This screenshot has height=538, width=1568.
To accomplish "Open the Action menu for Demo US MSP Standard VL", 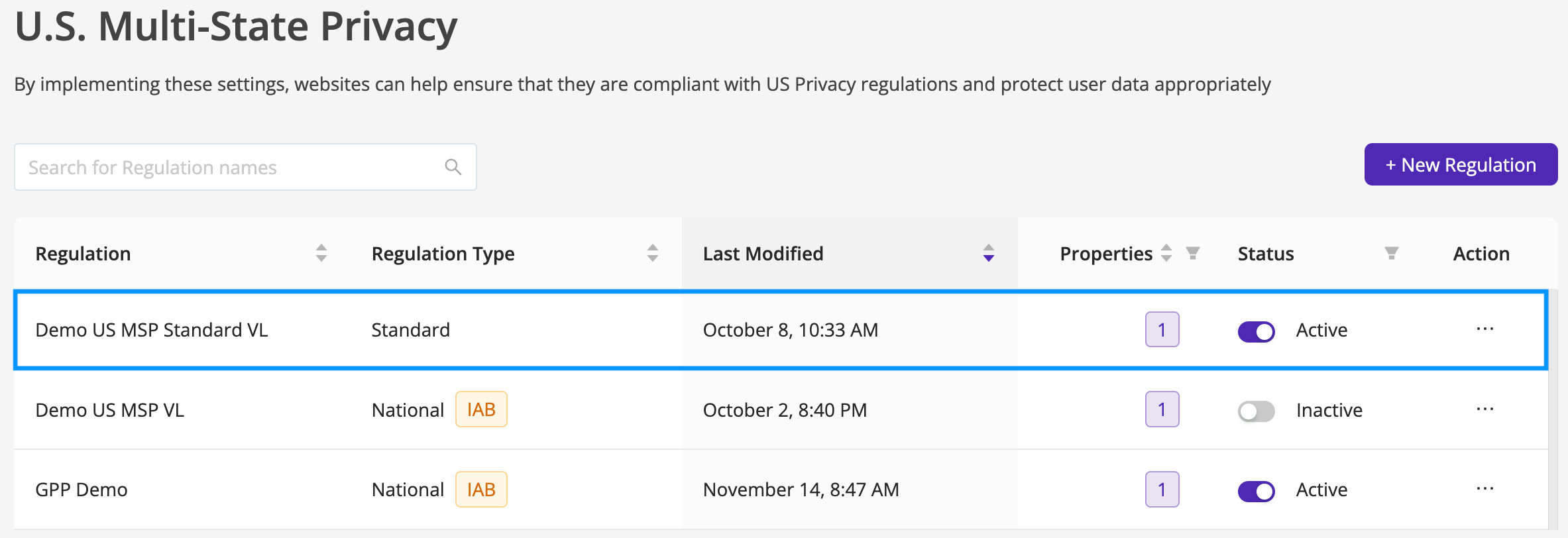I will click(x=1486, y=329).
